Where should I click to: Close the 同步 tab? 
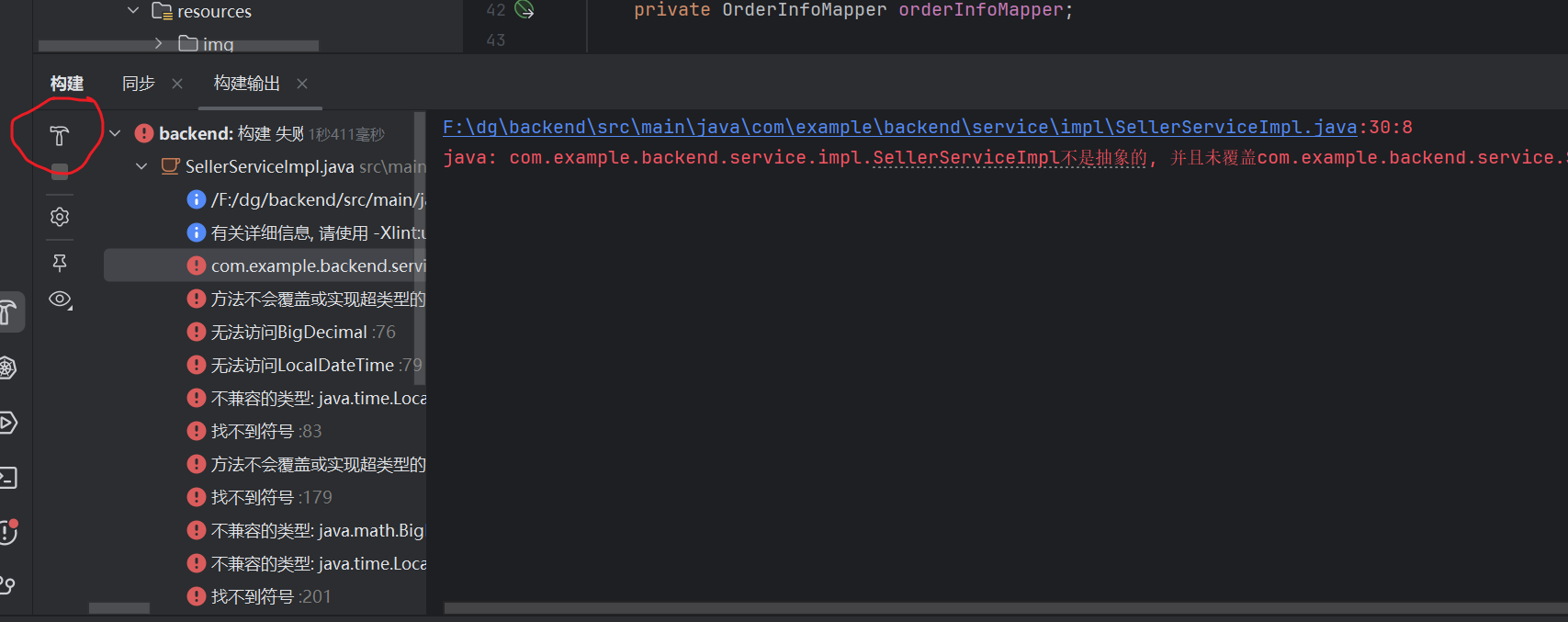tap(177, 84)
